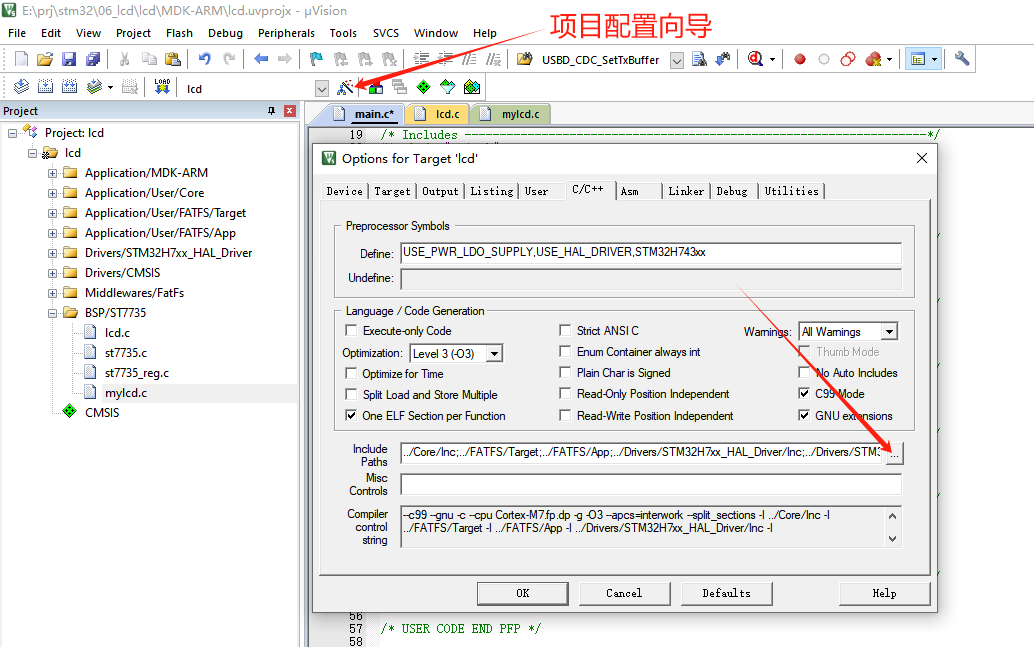This screenshot has height=647, width=1034.
Task: Confirm options with the OK button
Action: click(x=523, y=593)
